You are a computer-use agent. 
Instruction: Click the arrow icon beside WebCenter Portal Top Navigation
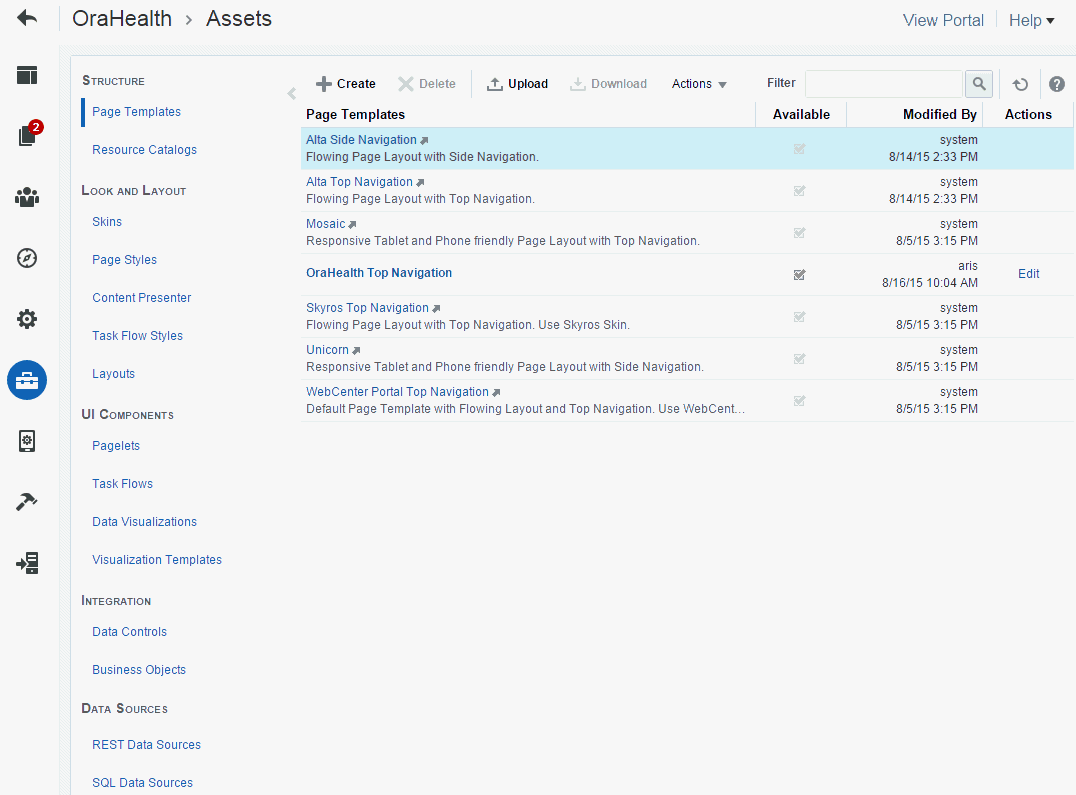[496, 392]
